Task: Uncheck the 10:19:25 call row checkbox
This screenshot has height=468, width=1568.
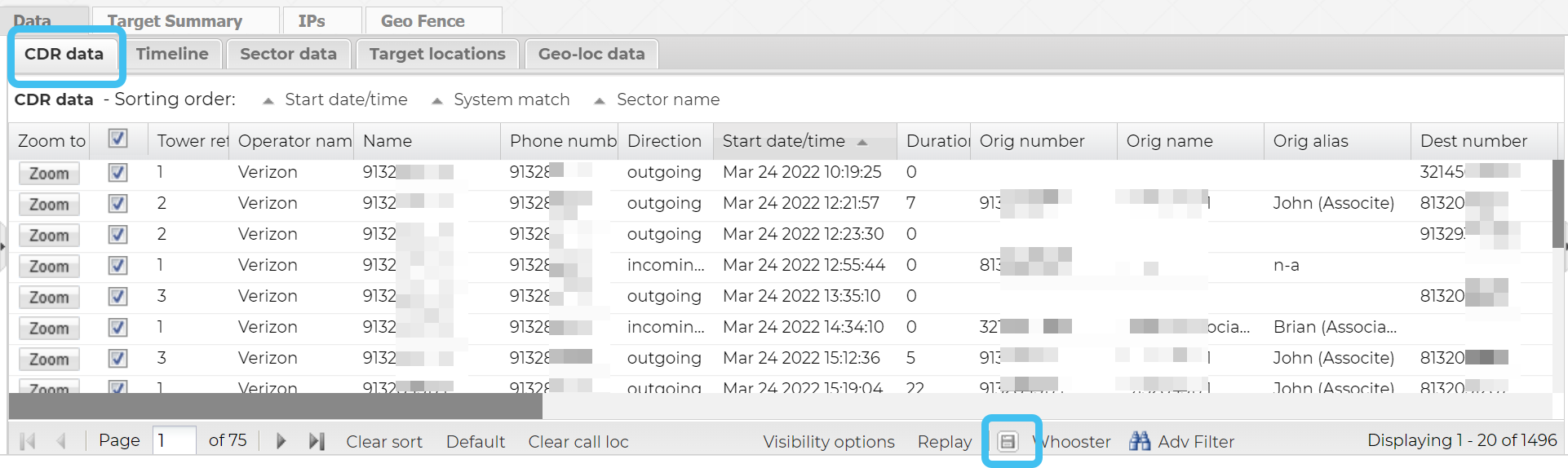Action: pos(118,172)
